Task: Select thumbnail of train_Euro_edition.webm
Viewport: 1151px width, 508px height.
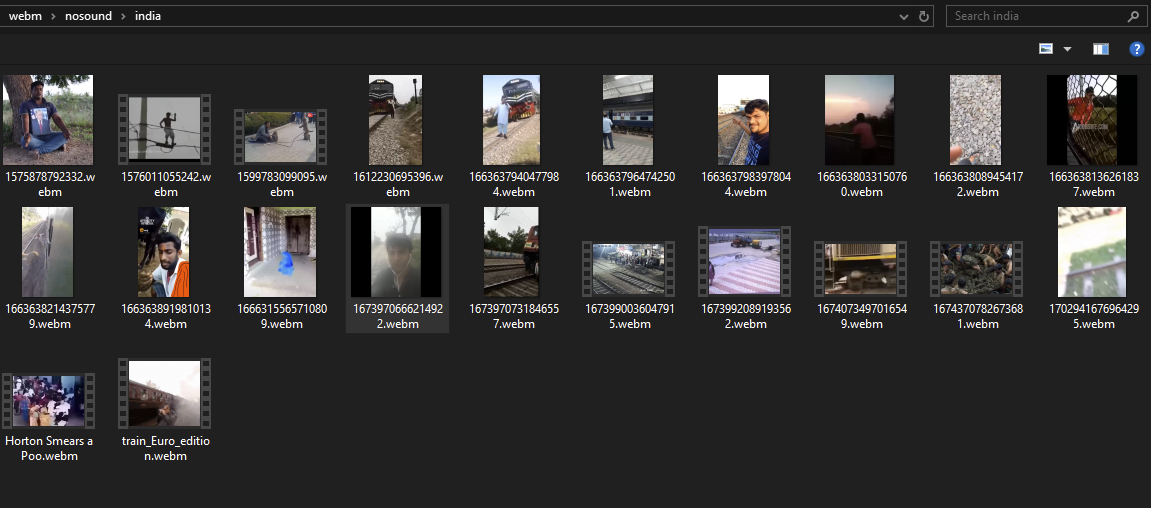Action: click(164, 393)
